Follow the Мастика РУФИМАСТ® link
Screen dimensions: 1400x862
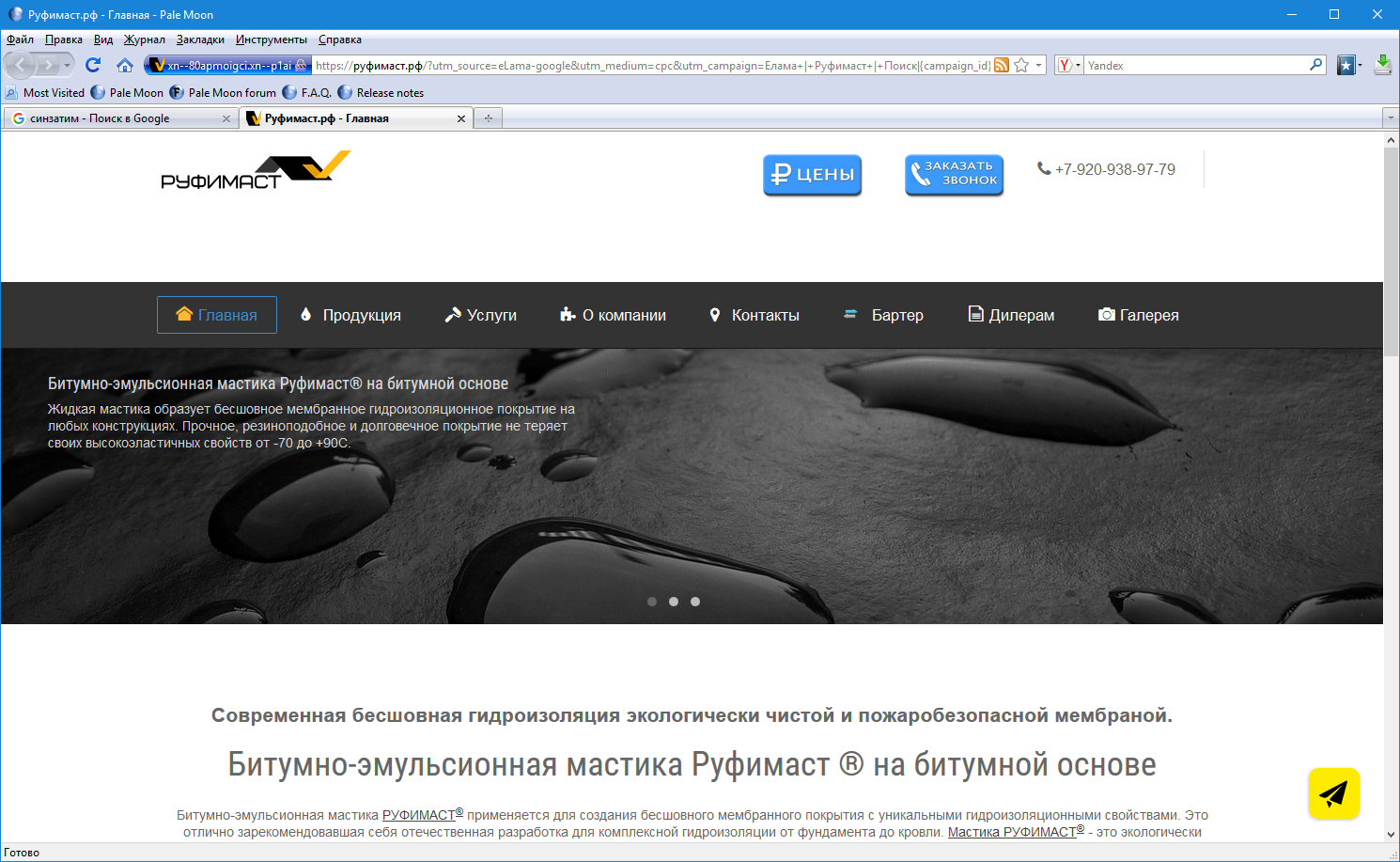point(1016,831)
